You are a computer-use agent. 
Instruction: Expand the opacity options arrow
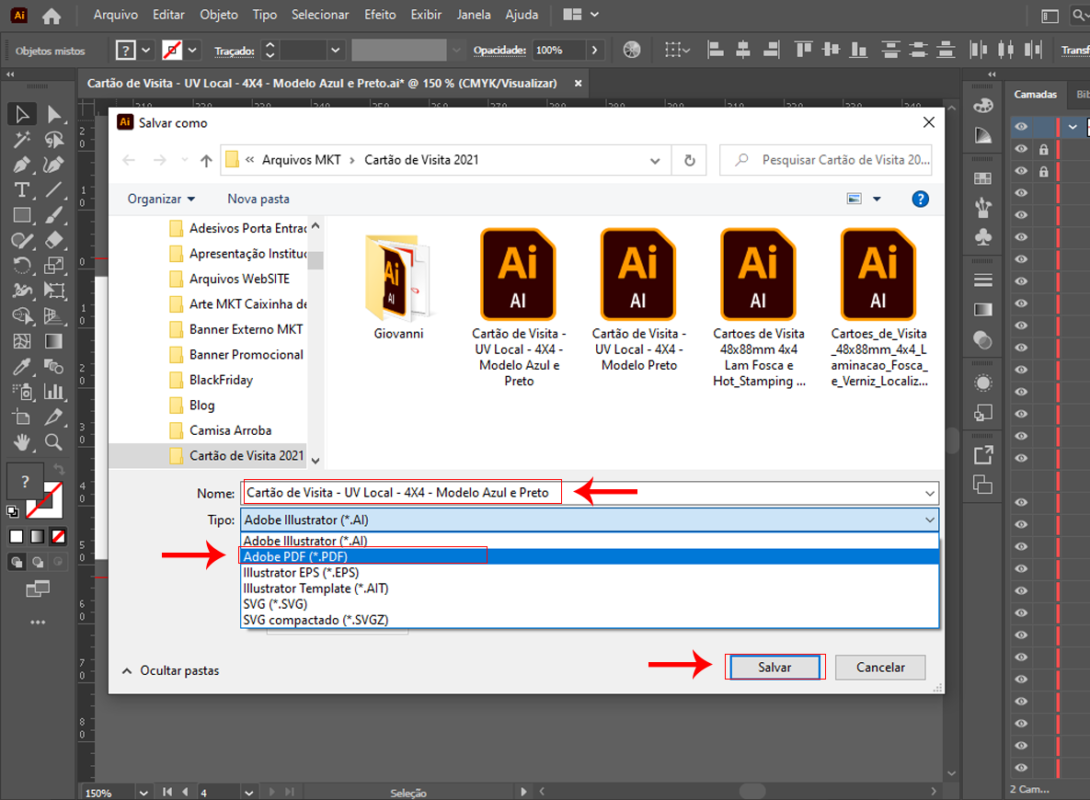(594, 50)
